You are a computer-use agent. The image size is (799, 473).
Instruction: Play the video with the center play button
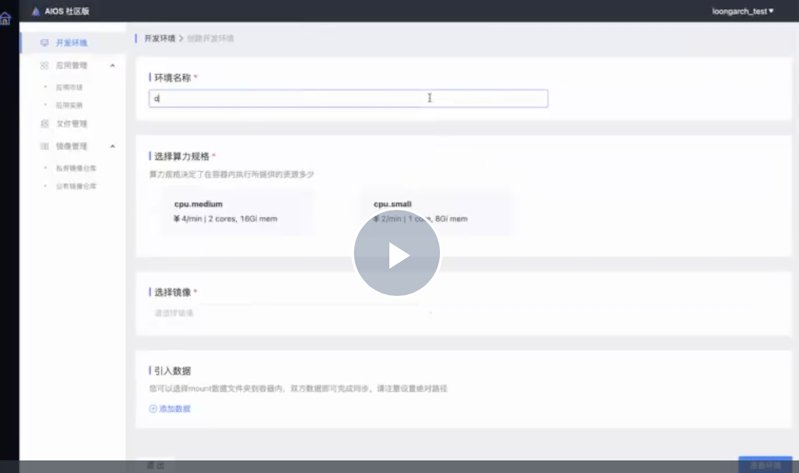(x=397, y=254)
